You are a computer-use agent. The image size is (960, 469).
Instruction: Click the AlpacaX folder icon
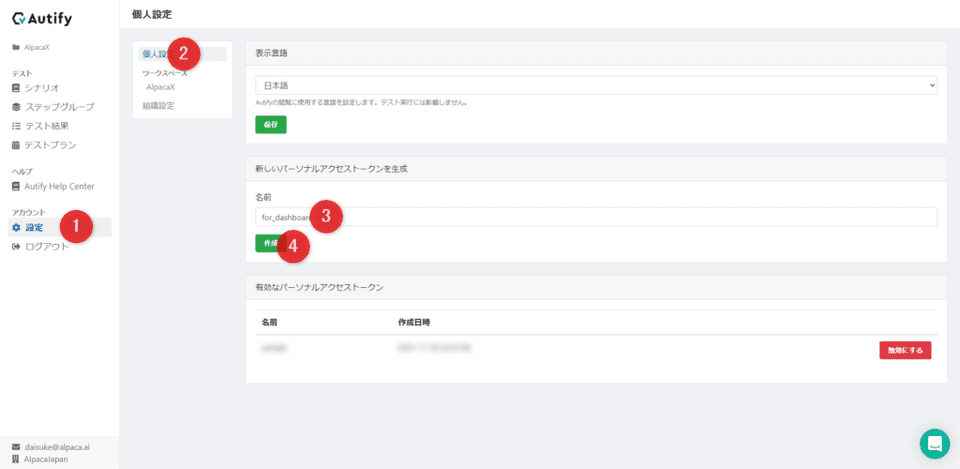coord(16,47)
